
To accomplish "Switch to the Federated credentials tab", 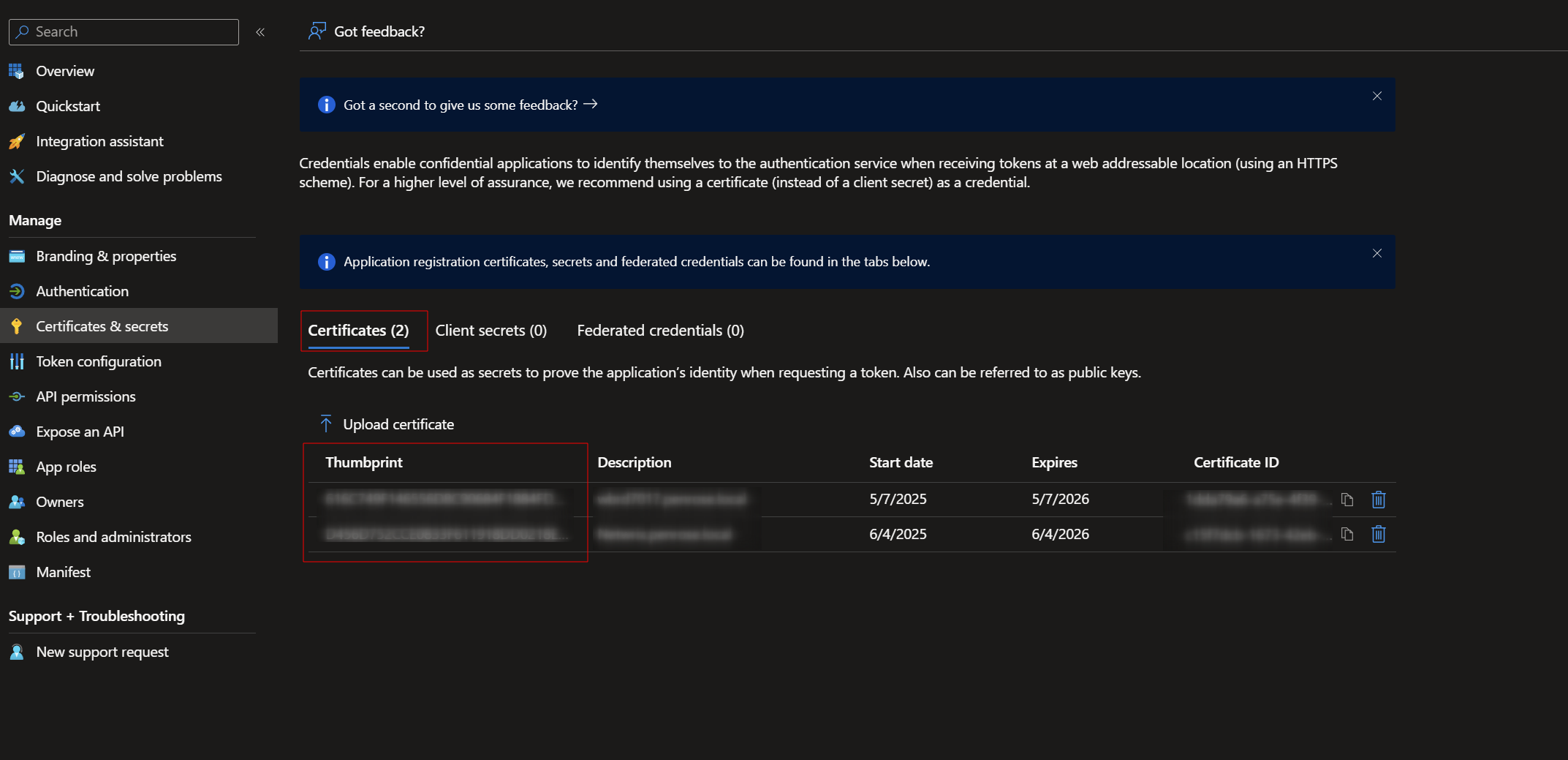I will click(660, 331).
